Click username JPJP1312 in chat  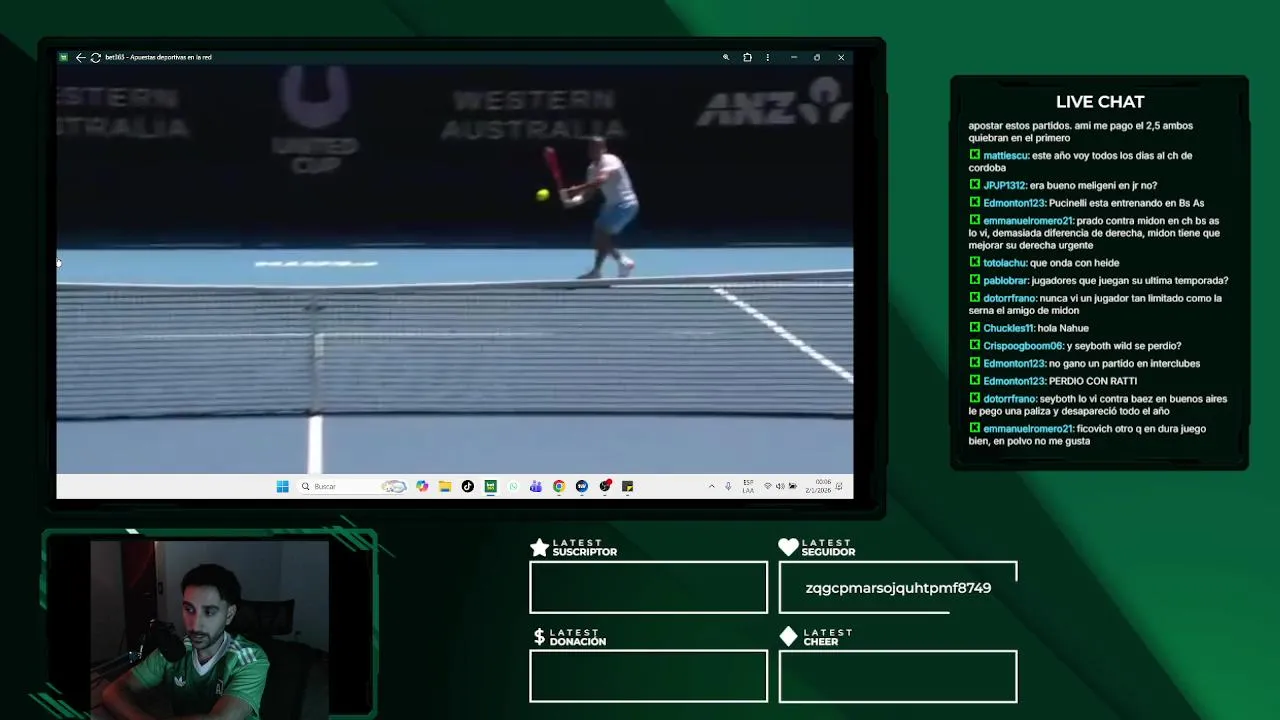pos(1004,186)
